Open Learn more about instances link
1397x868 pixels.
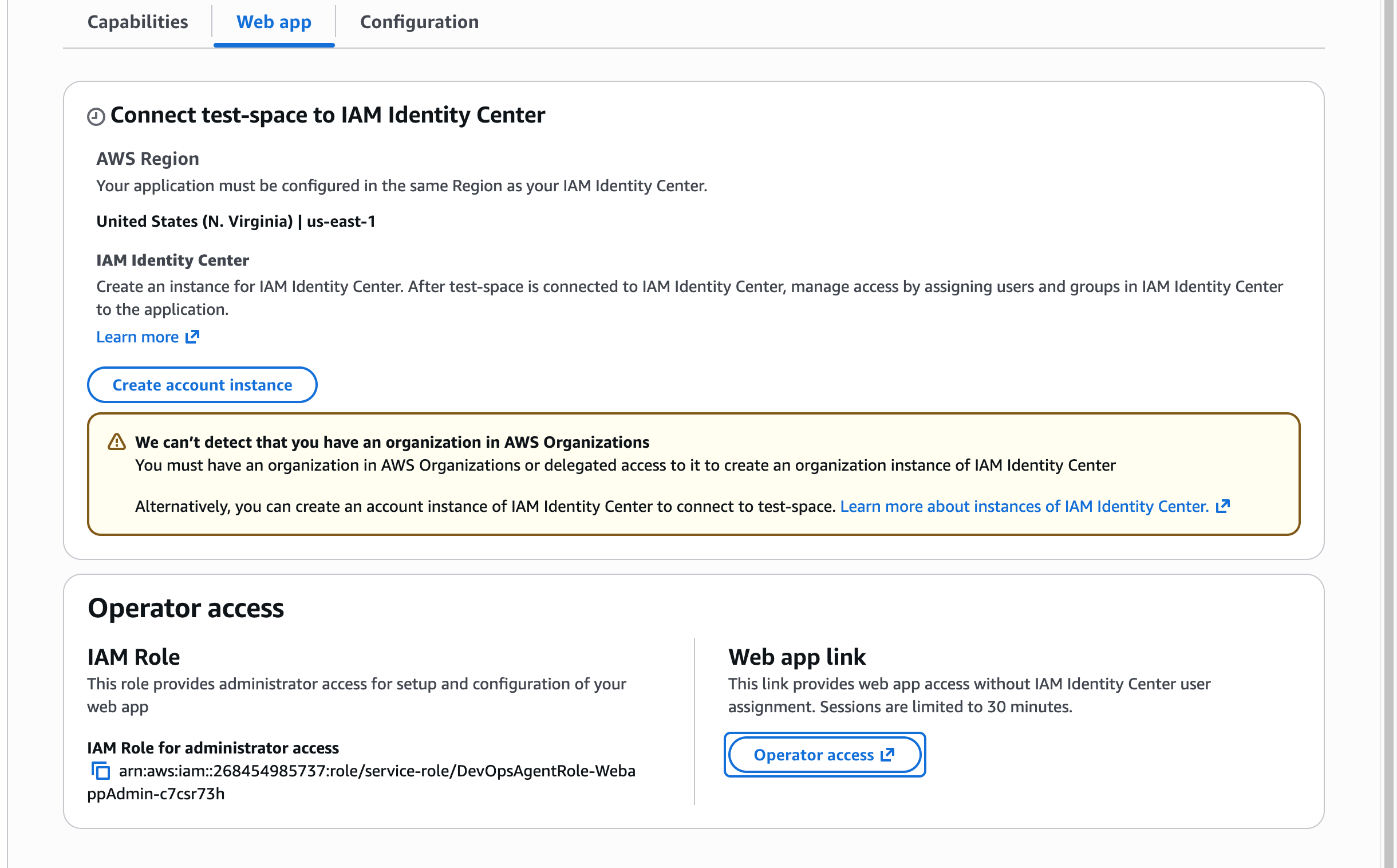[x=1024, y=506]
